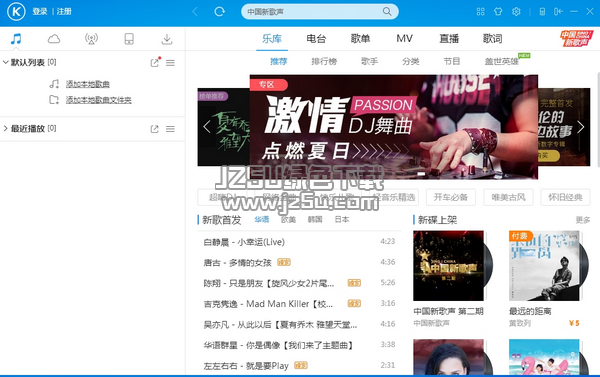
Task: Select the 欧美 filter under 新歌首发
Action: pos(288,219)
